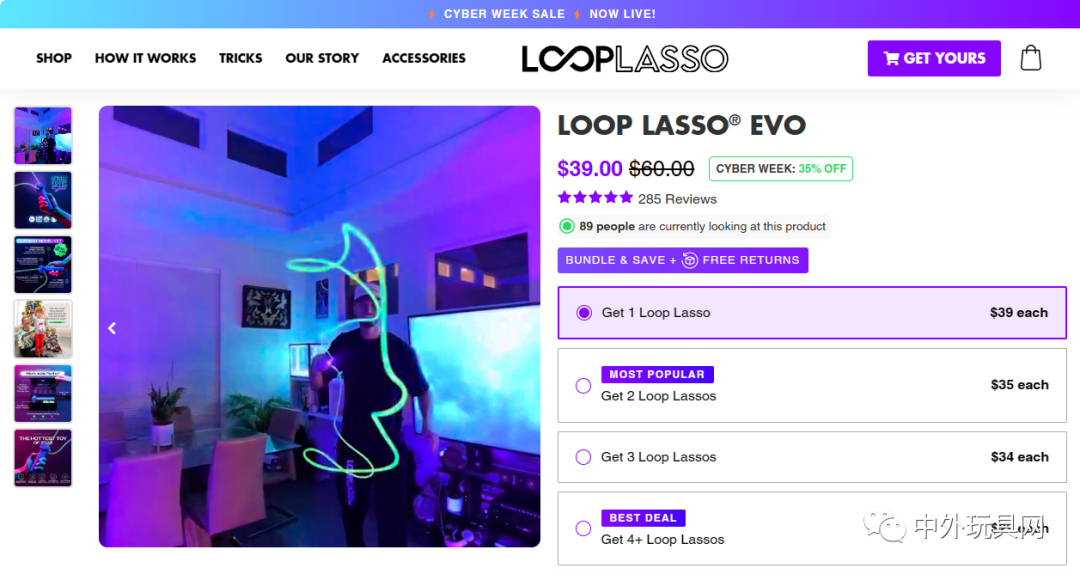Viewport: 1080px width, 574px height.
Task: Open the 285 Reviews link
Action: click(x=677, y=199)
